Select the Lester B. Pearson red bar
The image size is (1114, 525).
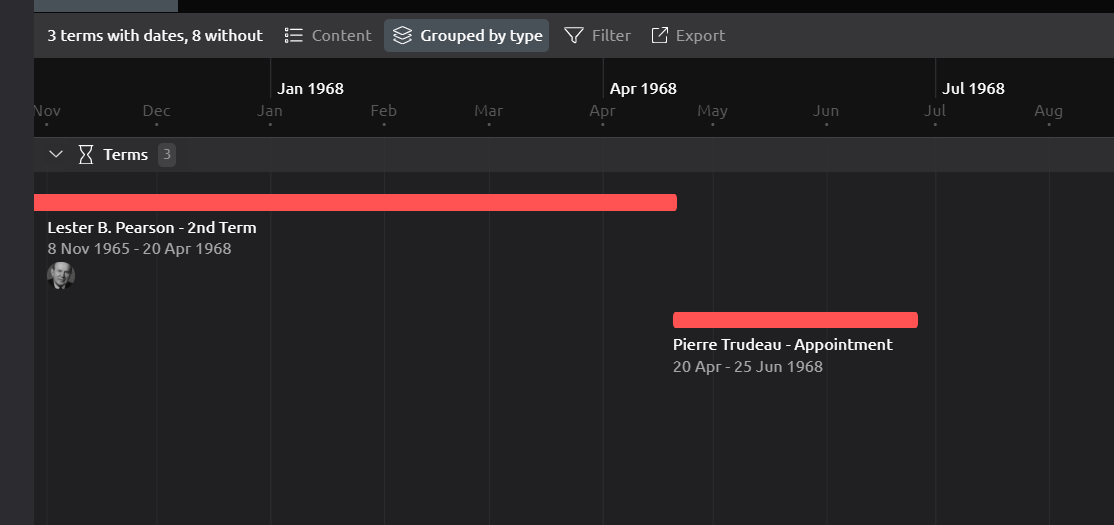pos(355,203)
